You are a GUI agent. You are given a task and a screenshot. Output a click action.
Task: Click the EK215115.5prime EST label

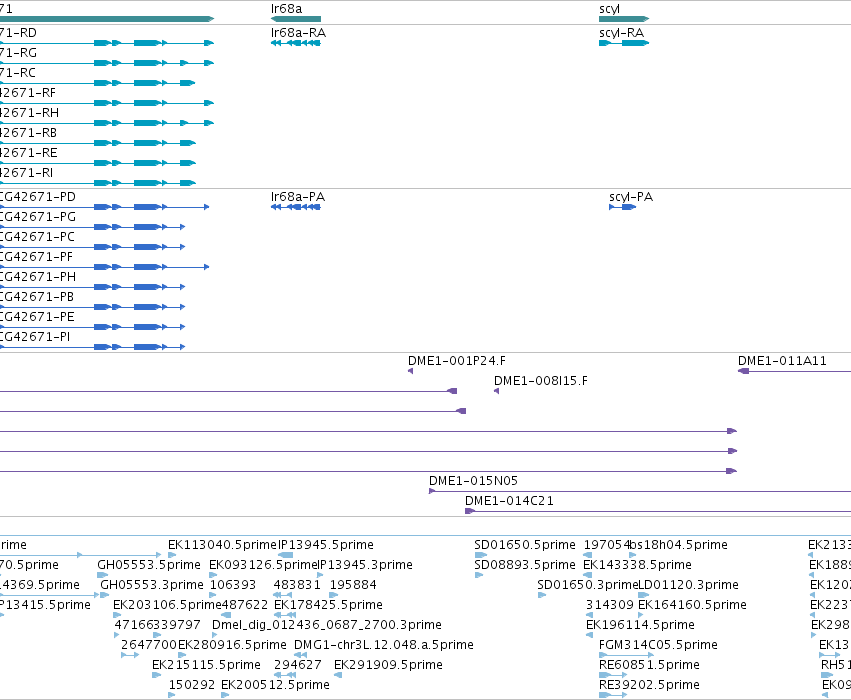206,665
